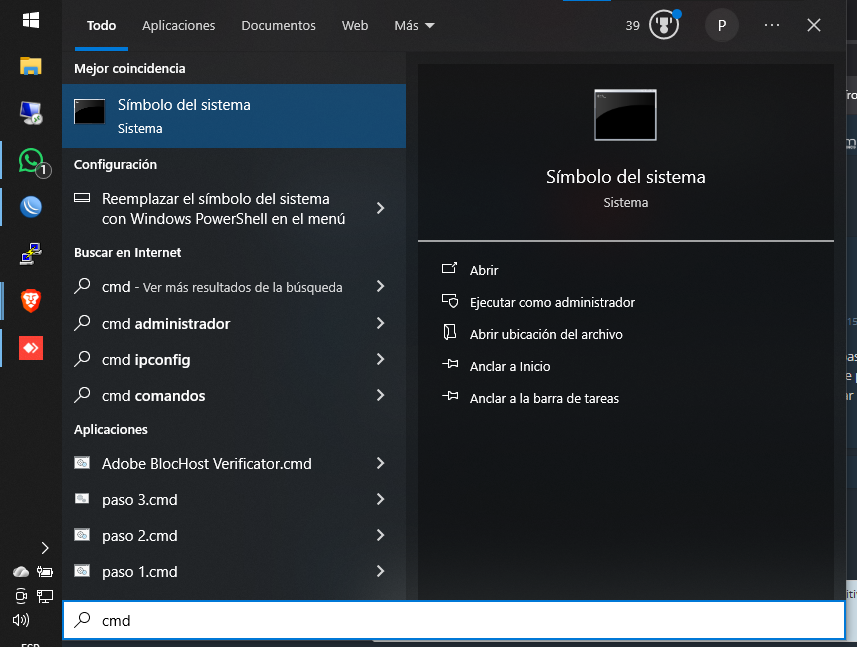Expand arrow for cmd ipconfig

[380, 359]
